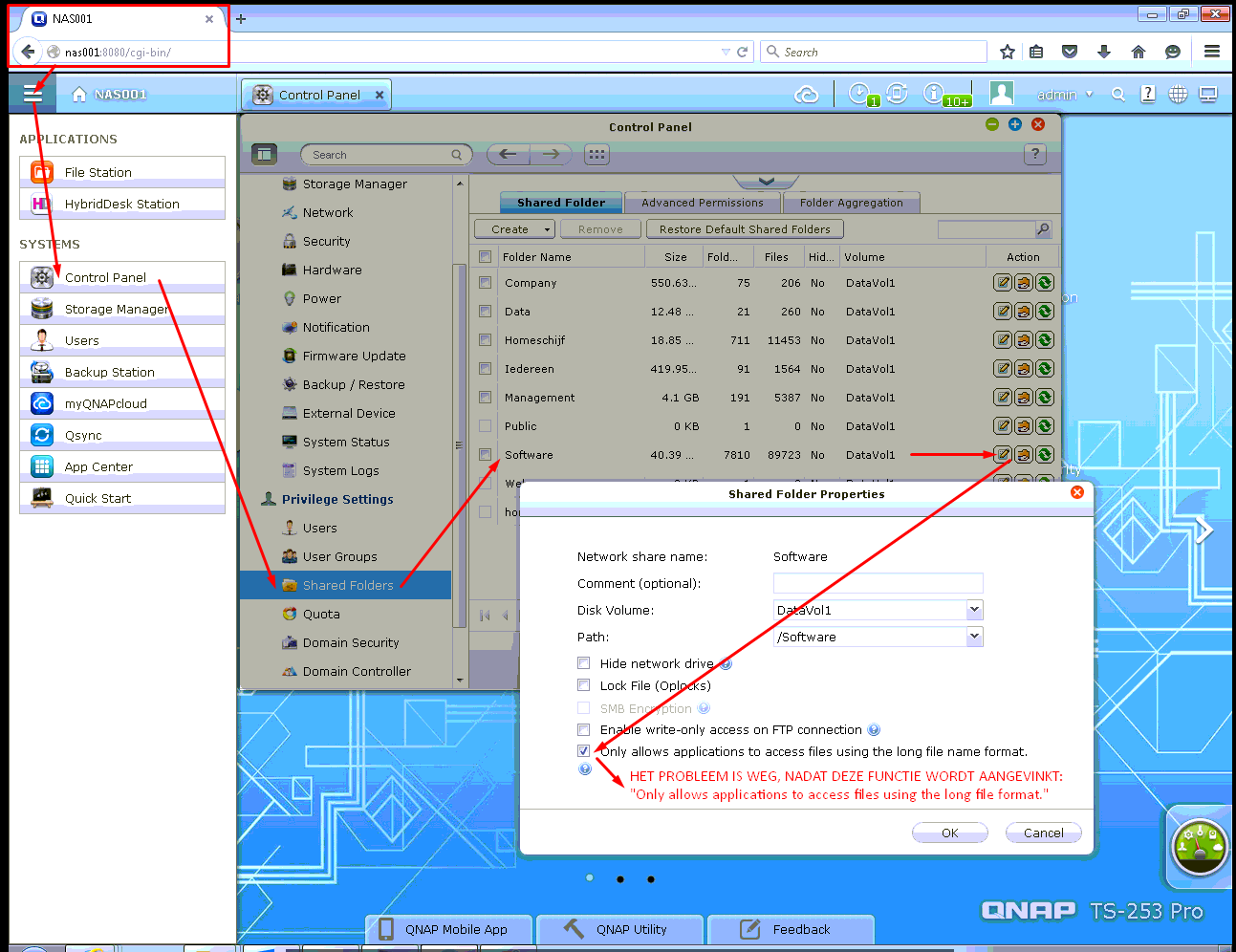Click the browser Search box
Screen dimensions: 1236x952
point(874,52)
